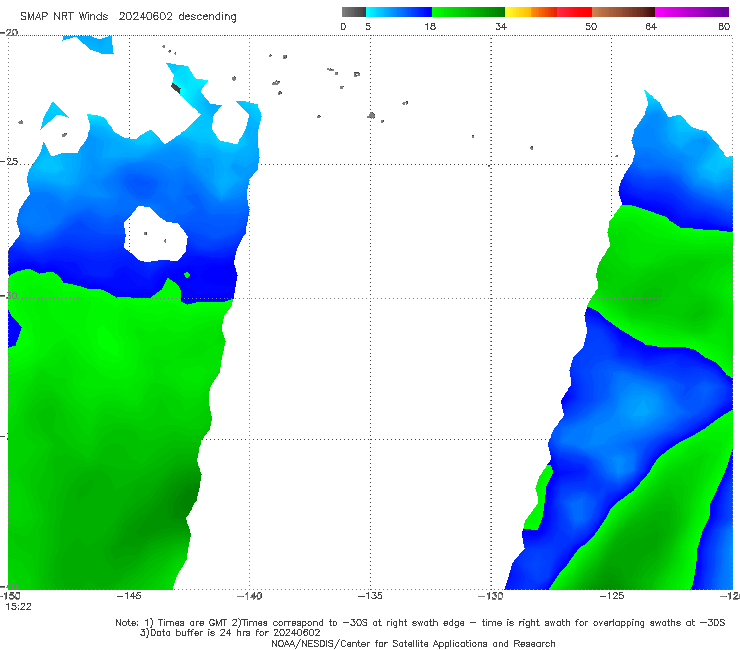The height and width of the screenshot is (650, 740).
Task: Click the small green patch below the white gap
Action: (x=187, y=275)
